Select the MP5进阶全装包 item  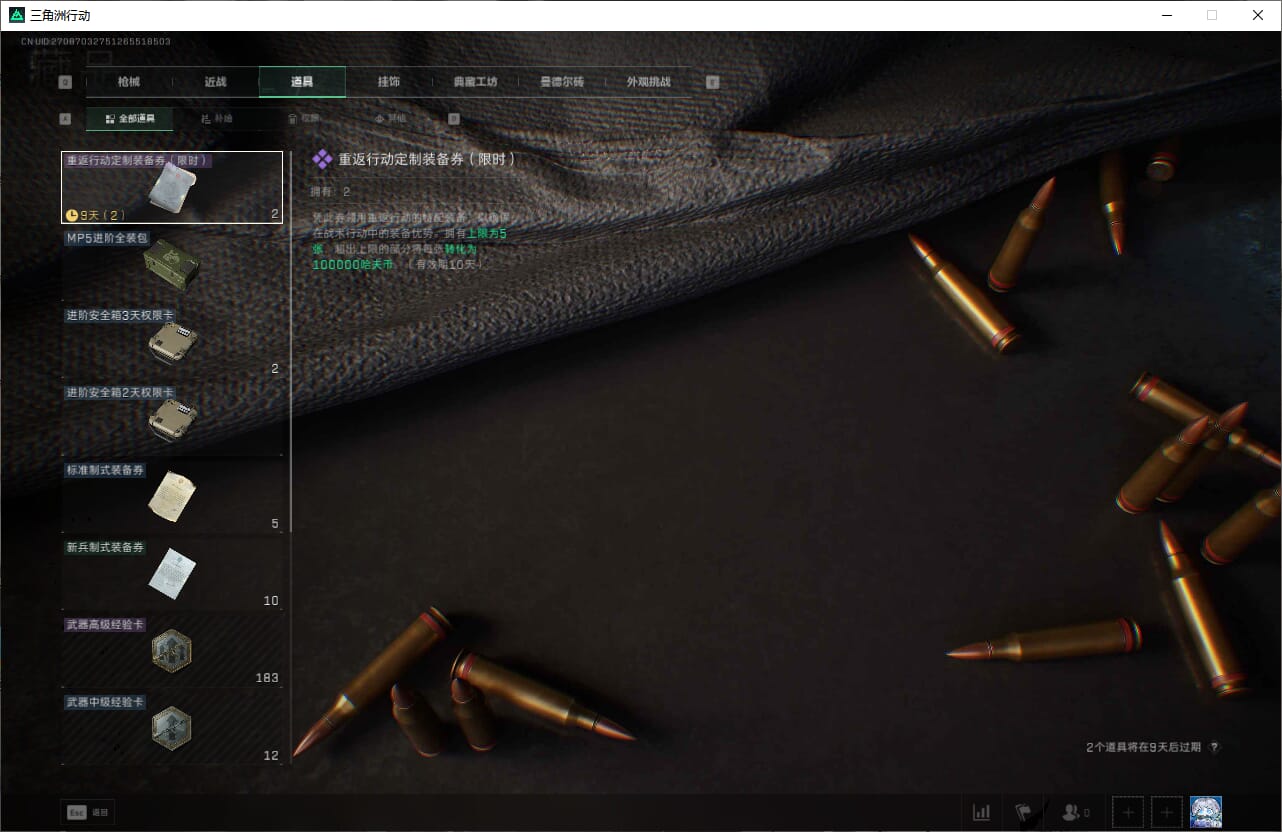click(172, 265)
